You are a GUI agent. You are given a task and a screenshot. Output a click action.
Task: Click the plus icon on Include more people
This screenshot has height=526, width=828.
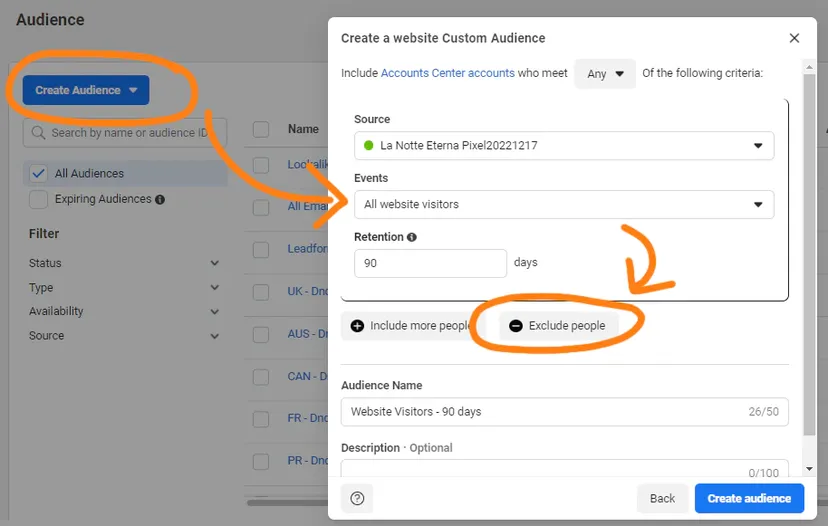pyautogui.click(x=357, y=326)
